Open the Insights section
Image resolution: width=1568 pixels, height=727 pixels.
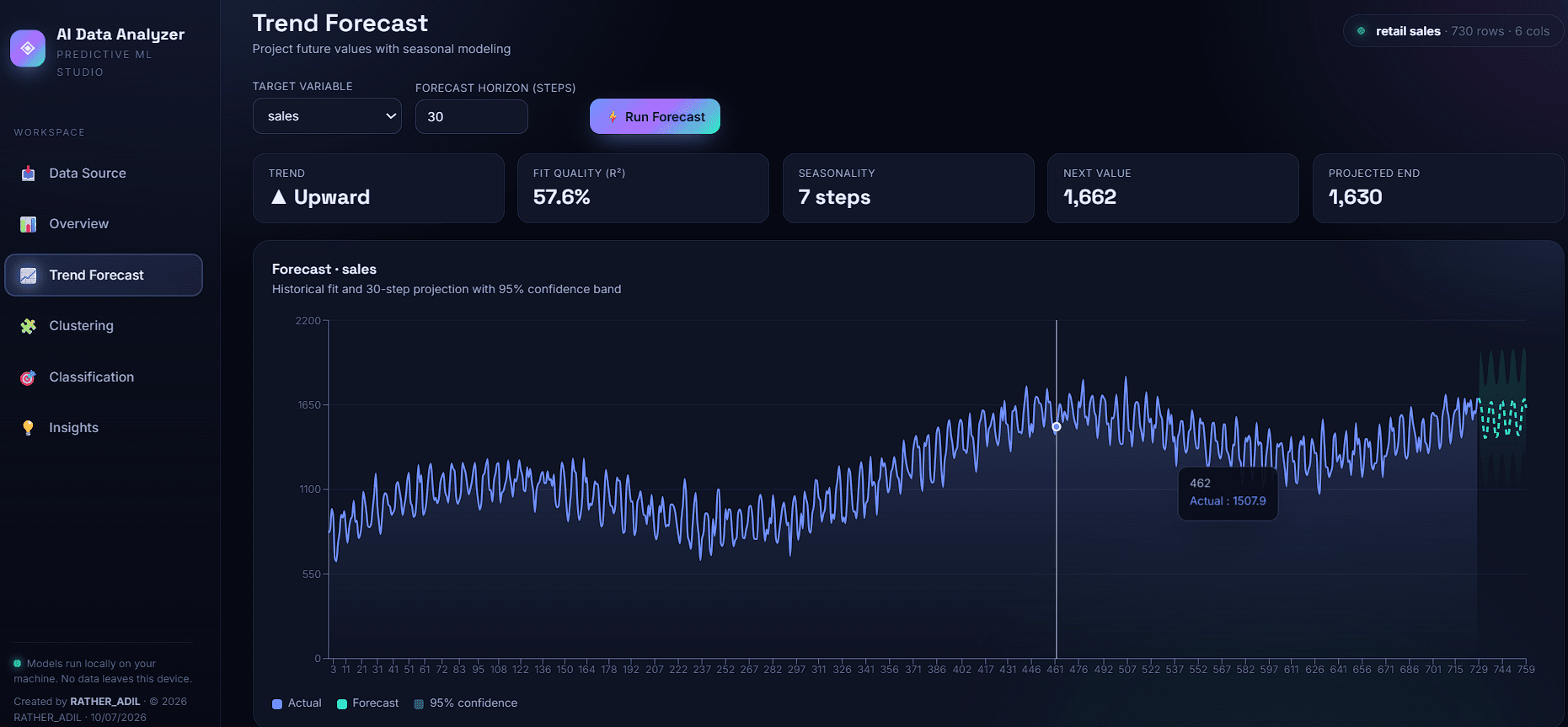(x=104, y=428)
